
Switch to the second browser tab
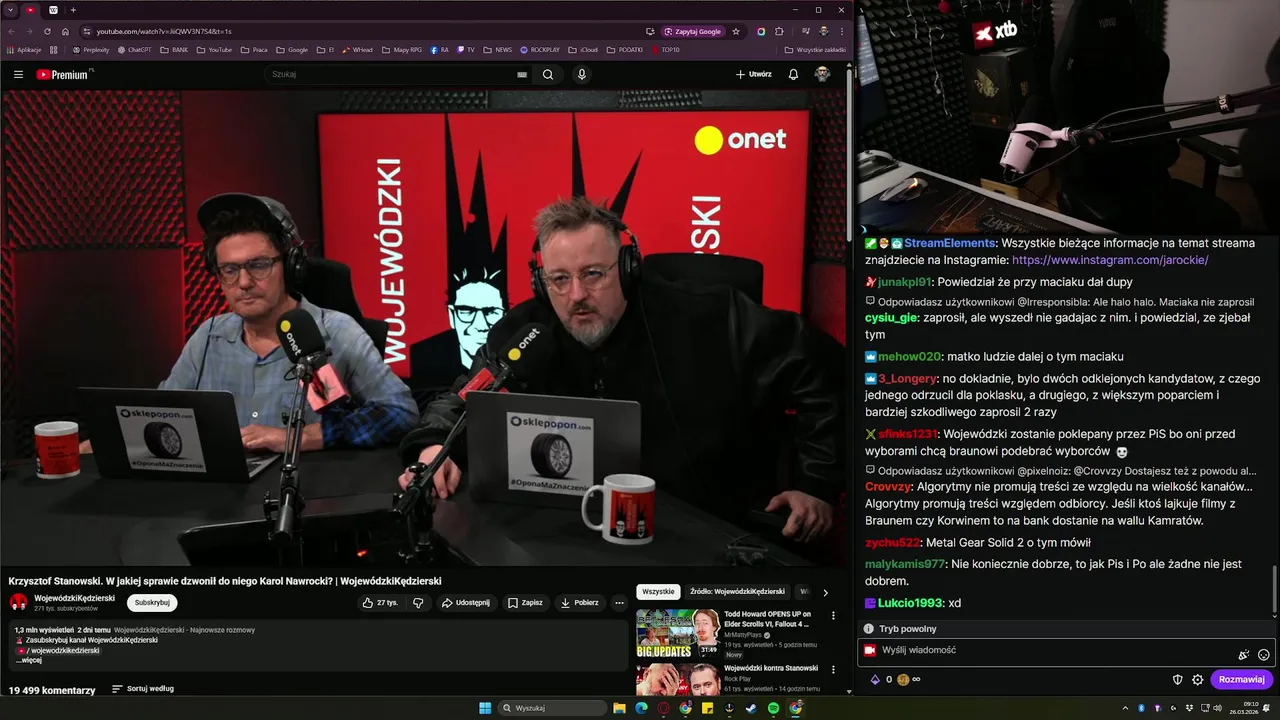click(x=53, y=10)
